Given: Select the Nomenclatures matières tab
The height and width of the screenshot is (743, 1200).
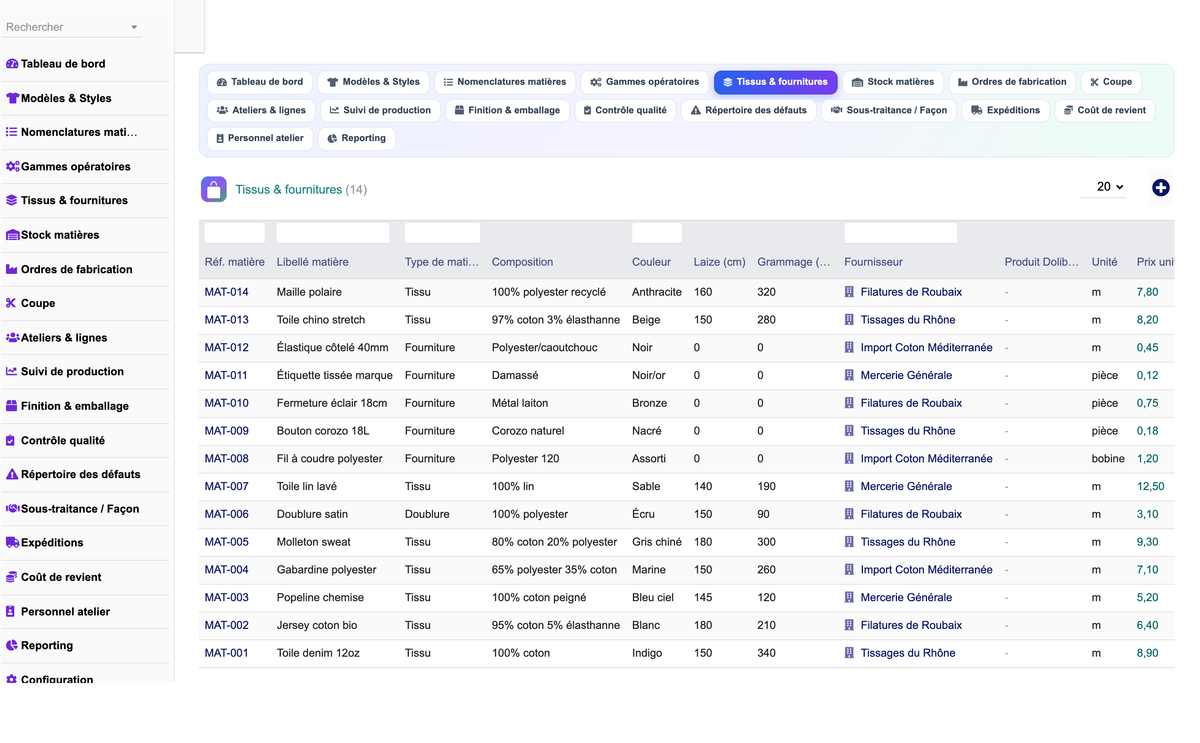Looking at the screenshot, I should click(x=505, y=82).
